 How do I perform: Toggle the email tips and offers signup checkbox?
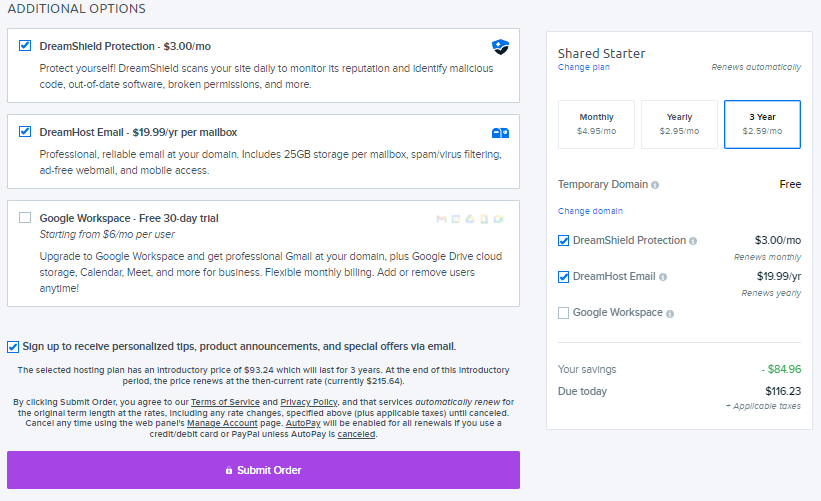[13, 347]
